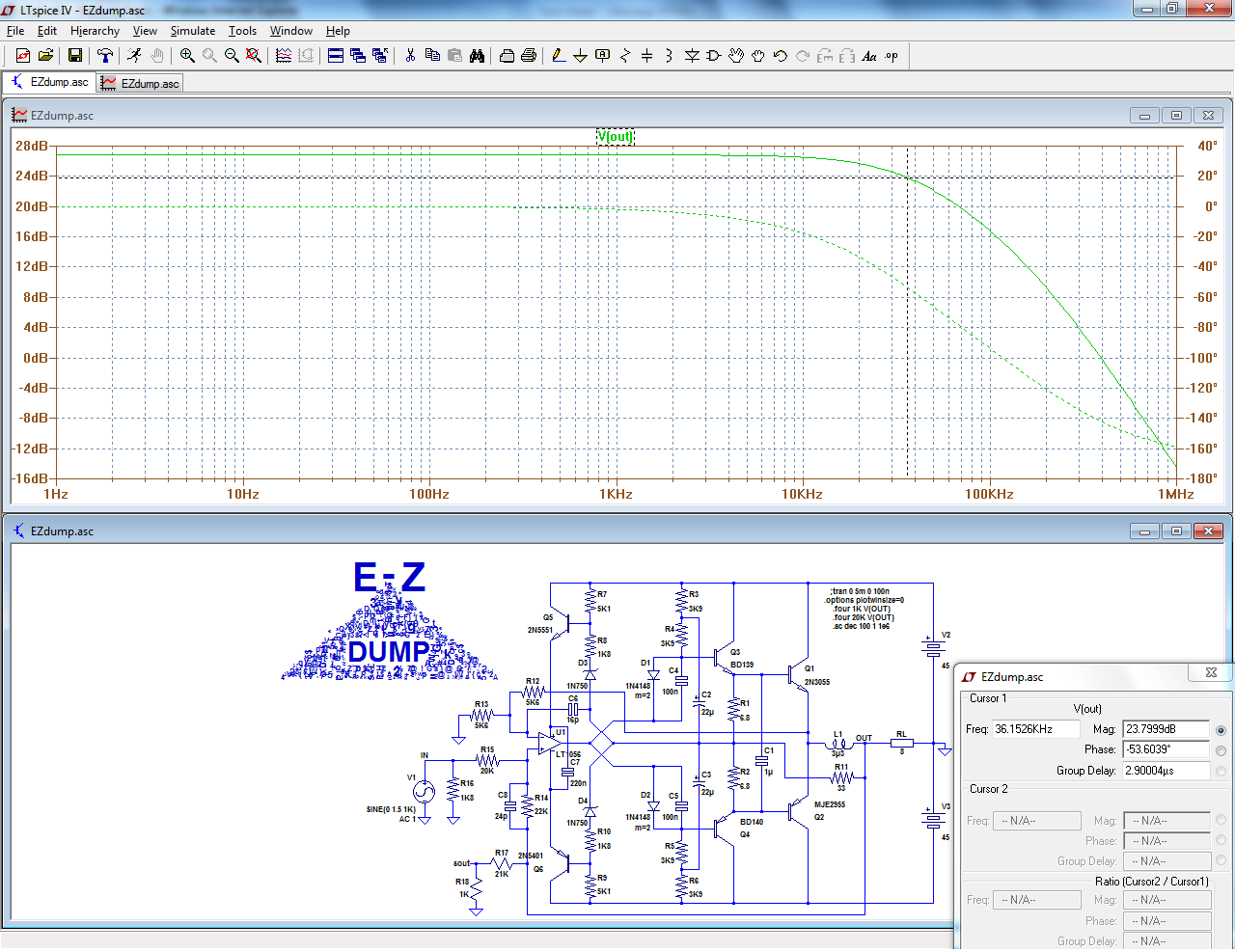This screenshot has width=1235, height=952.
Task: Open the Window menu
Action: tap(290, 31)
